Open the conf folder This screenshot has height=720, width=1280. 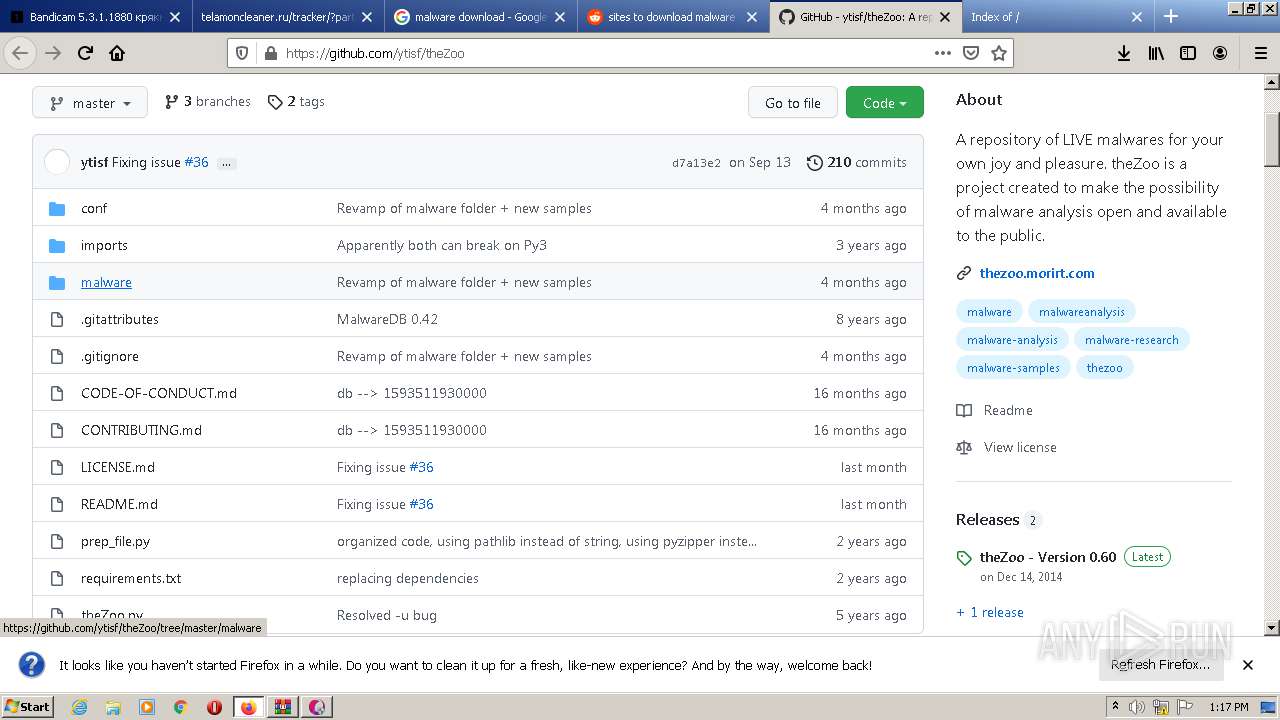94,208
